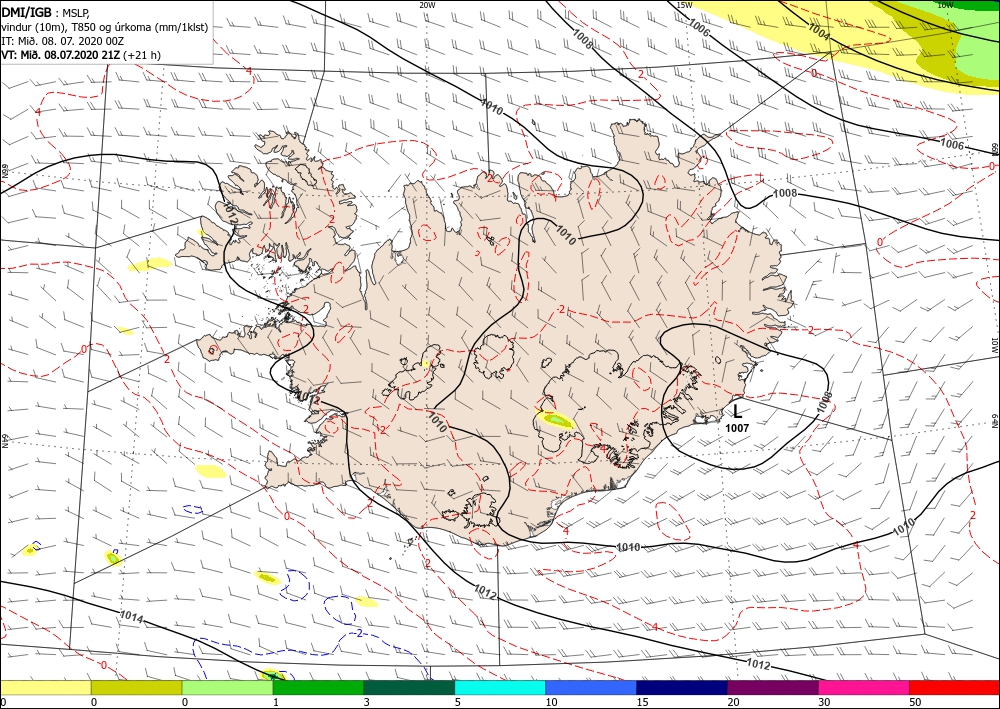Image resolution: width=1000 pixels, height=709 pixels.
Task: Click legend value '50'
Action: pyautogui.click(x=915, y=702)
